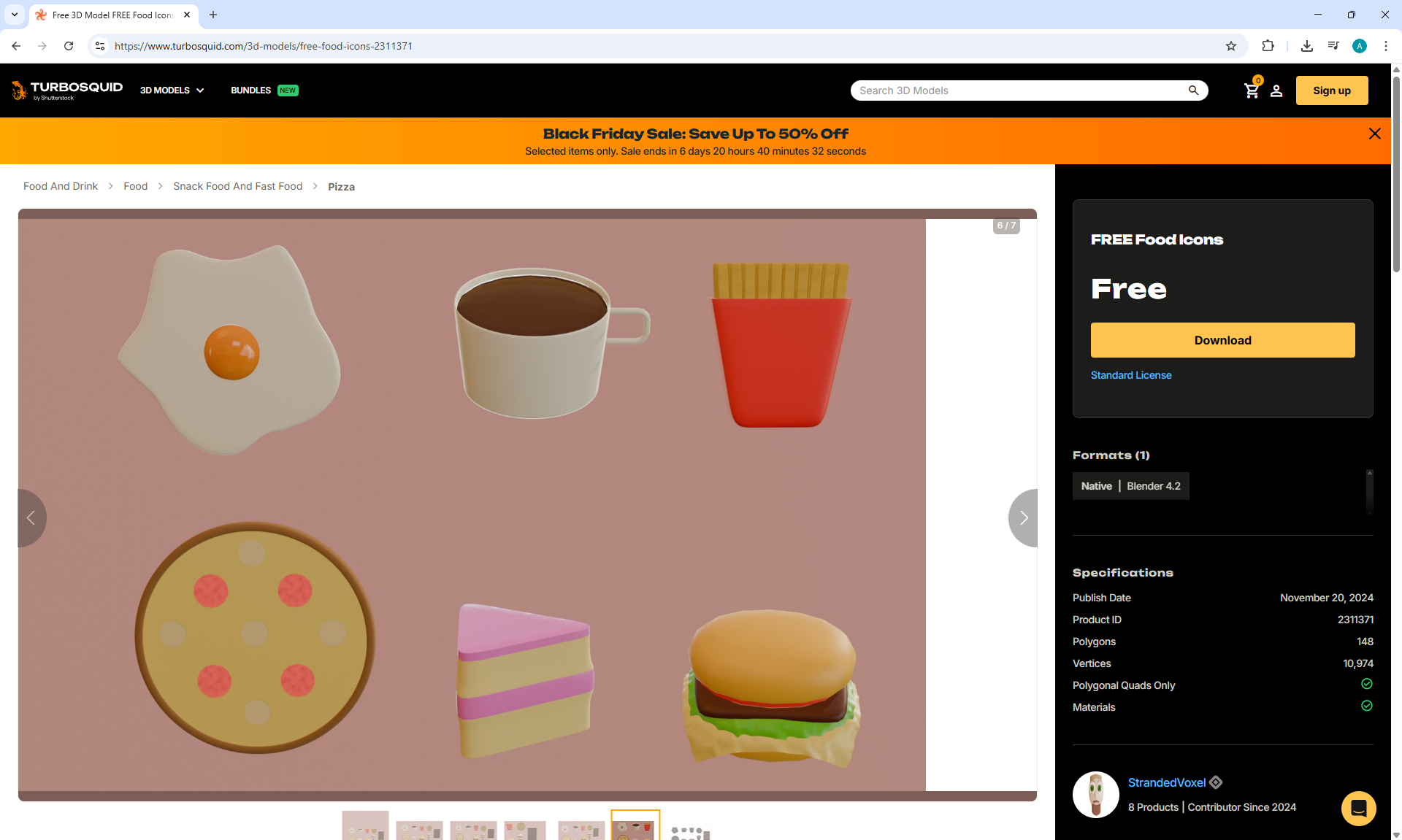The width and height of the screenshot is (1402, 840).
Task: Click the search magnifier icon
Action: pyautogui.click(x=1193, y=90)
